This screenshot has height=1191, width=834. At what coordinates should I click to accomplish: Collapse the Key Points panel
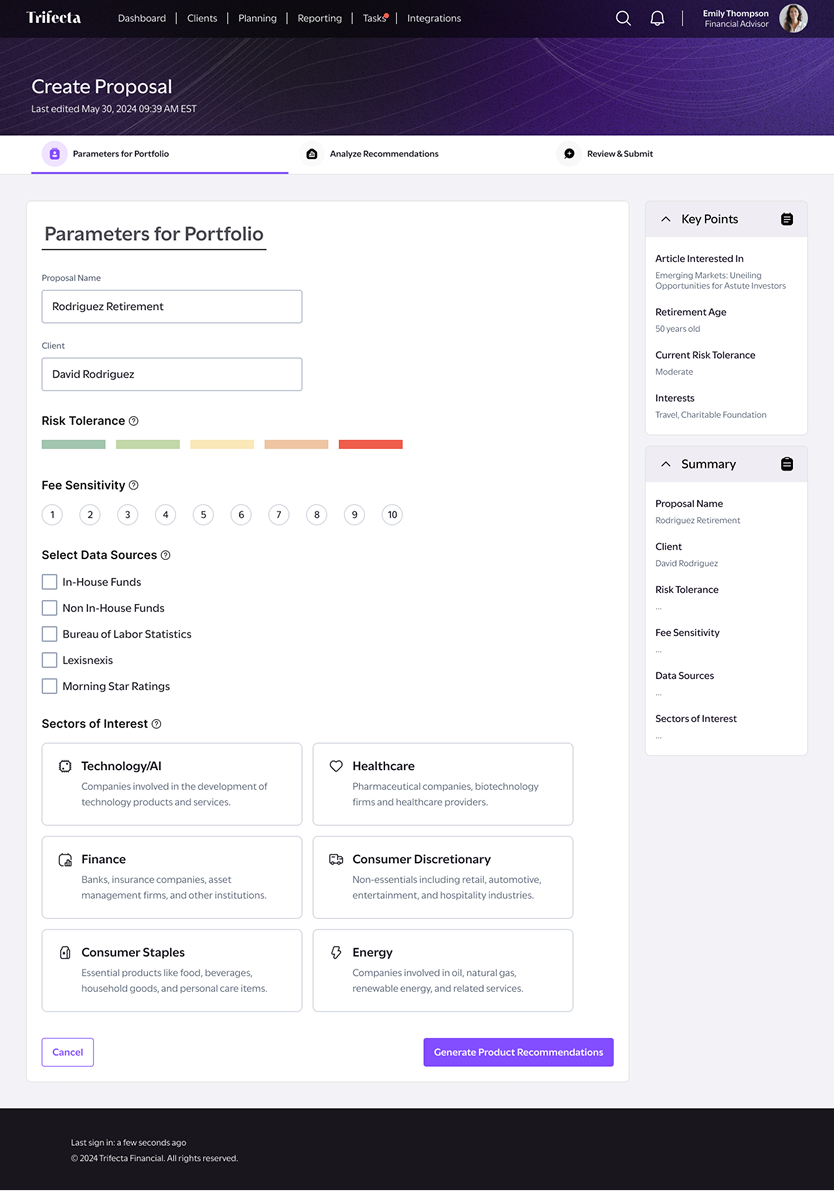[666, 219]
